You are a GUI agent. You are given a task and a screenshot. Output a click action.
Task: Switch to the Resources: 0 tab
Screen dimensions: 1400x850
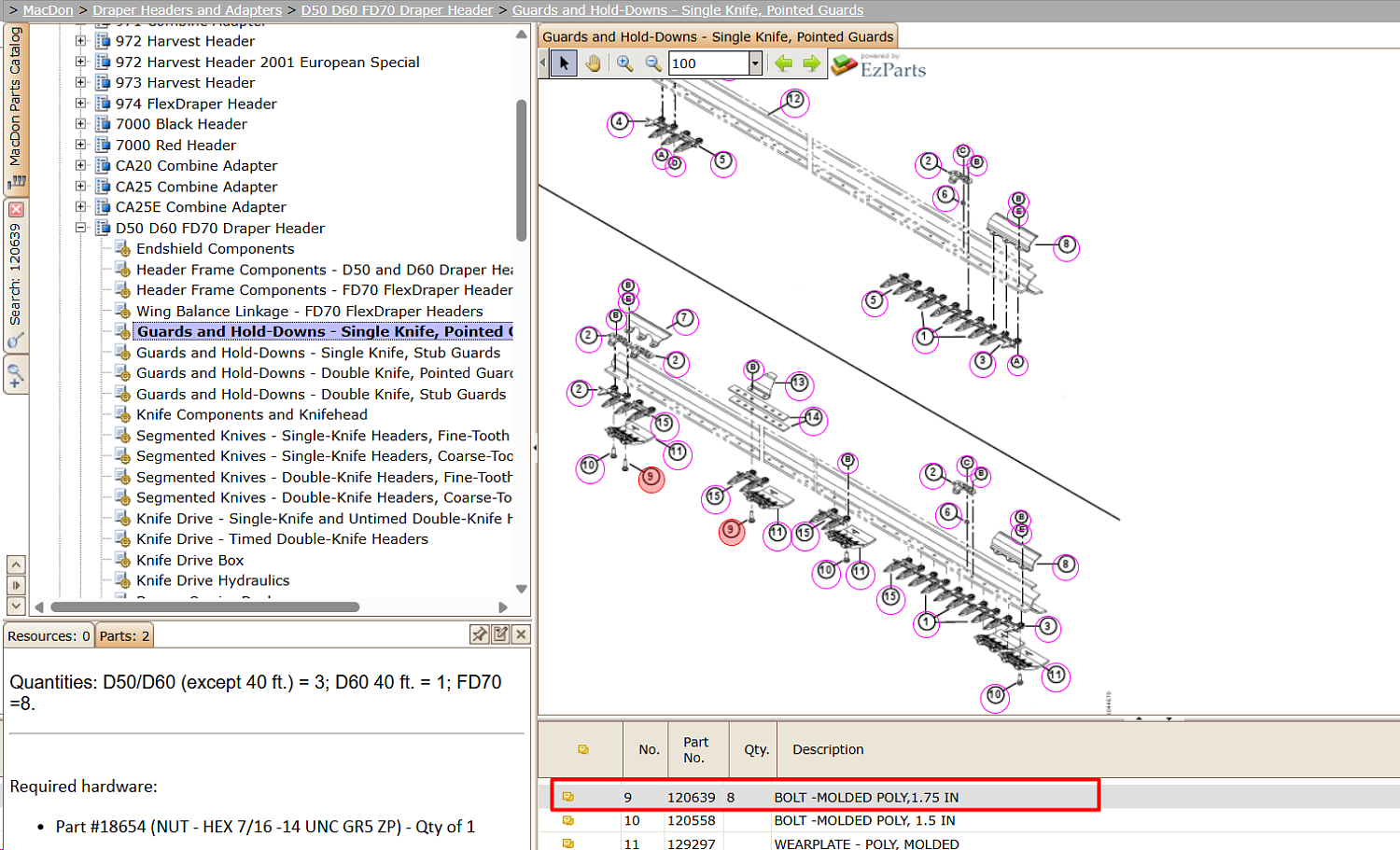[49, 635]
